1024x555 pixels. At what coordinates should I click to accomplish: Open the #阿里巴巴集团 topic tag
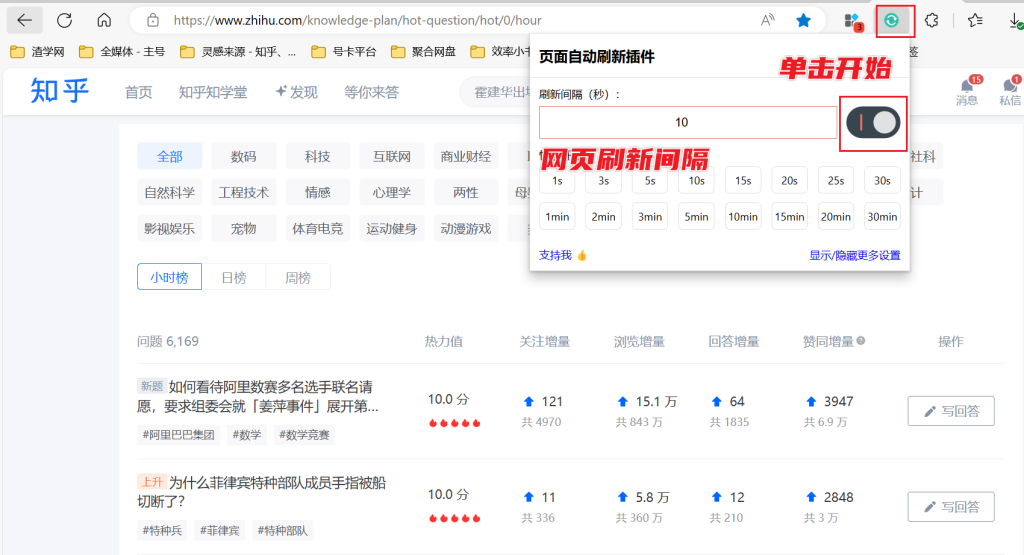click(x=178, y=435)
